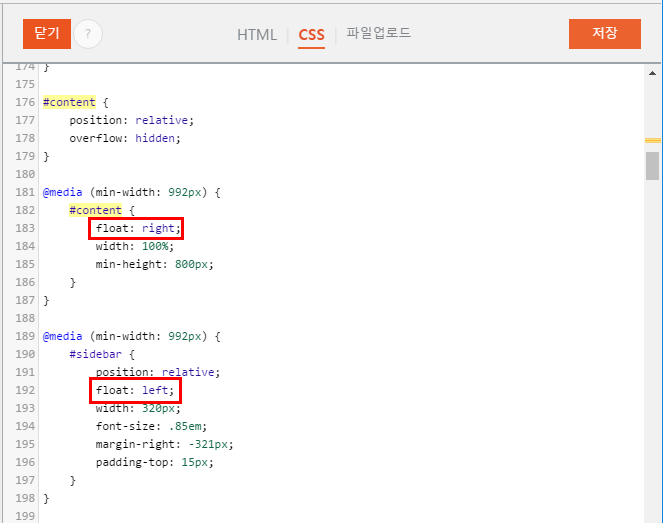Click line number 176 in gutter
The image size is (663, 523).
(x=25, y=102)
